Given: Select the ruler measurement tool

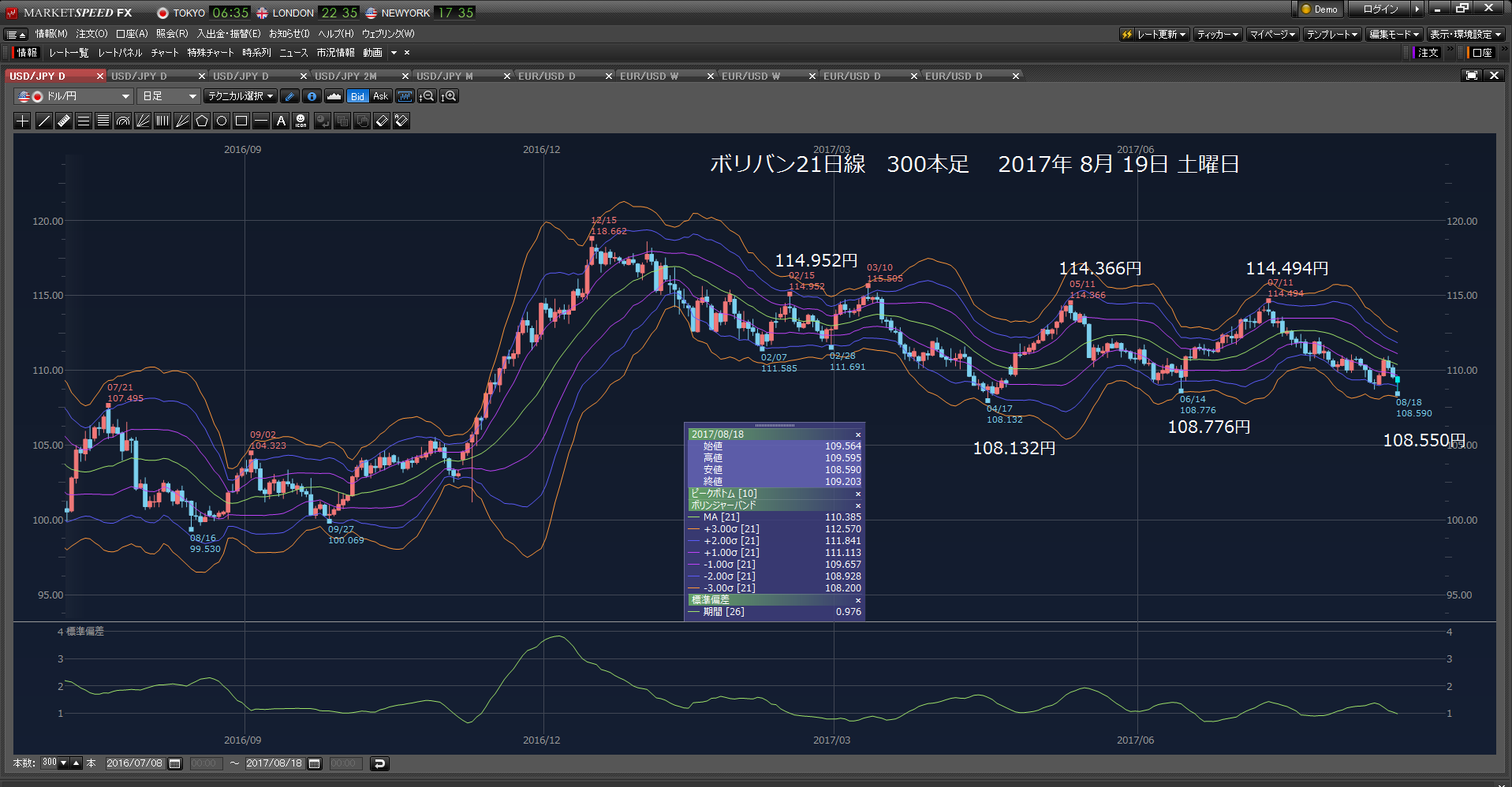Looking at the screenshot, I should coord(63,121).
